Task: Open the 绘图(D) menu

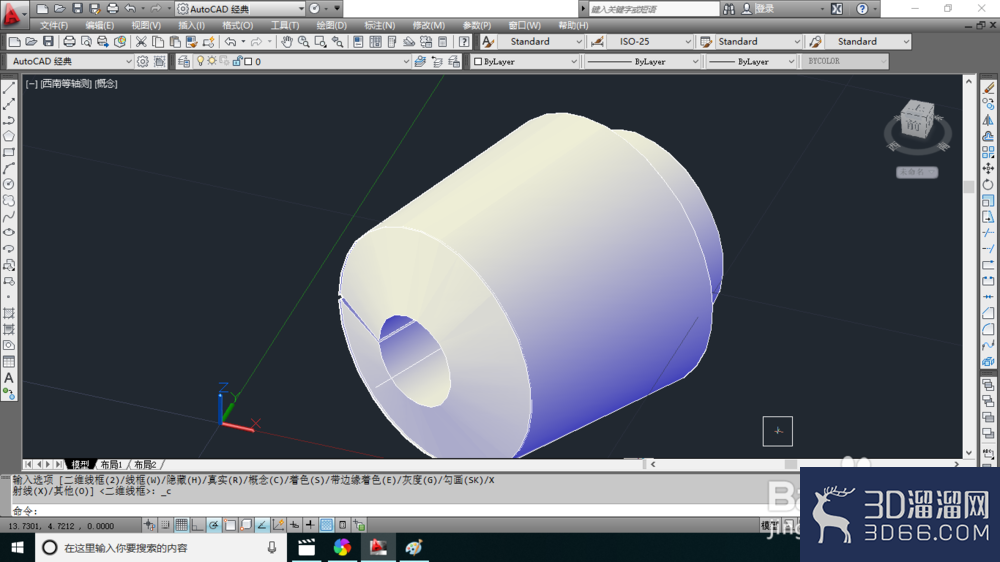Action: [x=332, y=26]
